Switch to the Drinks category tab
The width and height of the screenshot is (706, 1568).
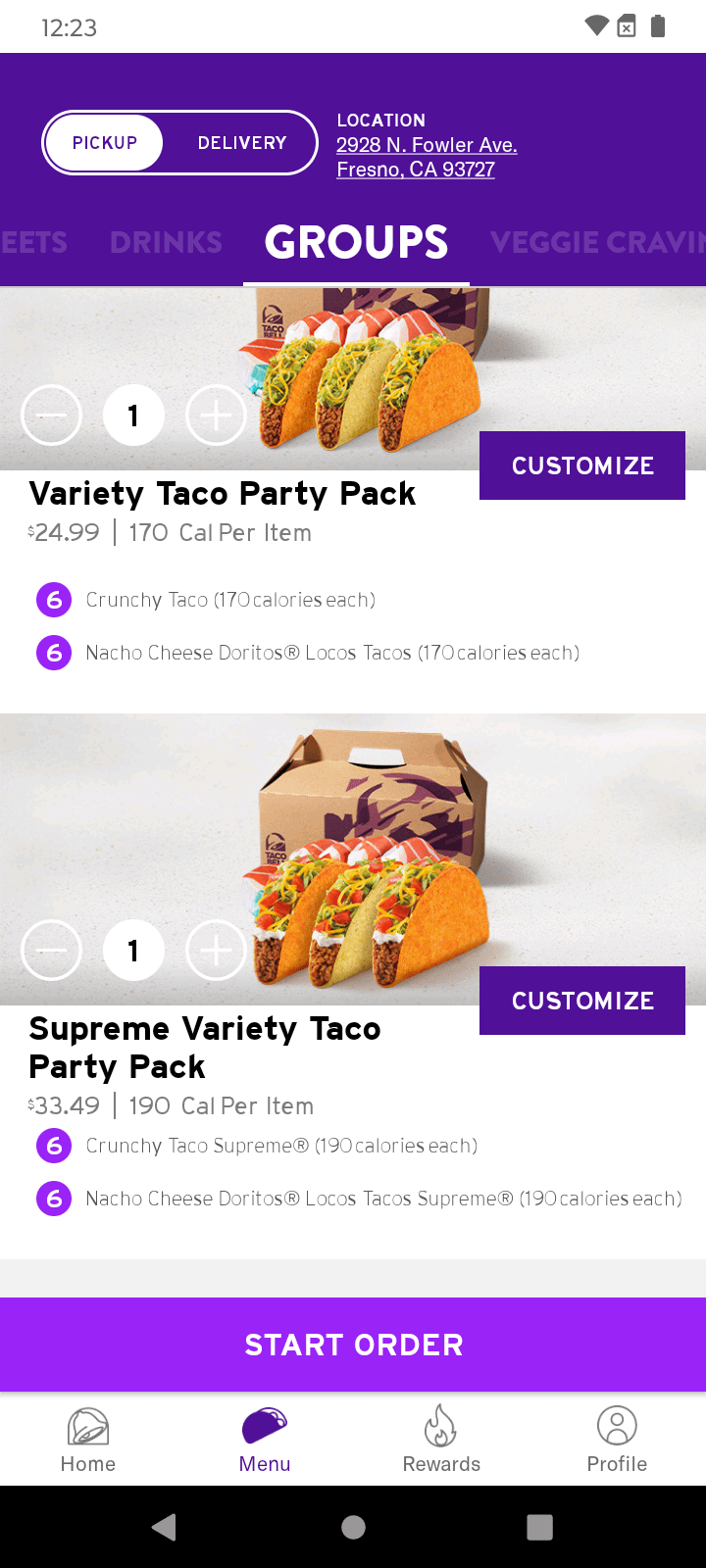tap(166, 242)
